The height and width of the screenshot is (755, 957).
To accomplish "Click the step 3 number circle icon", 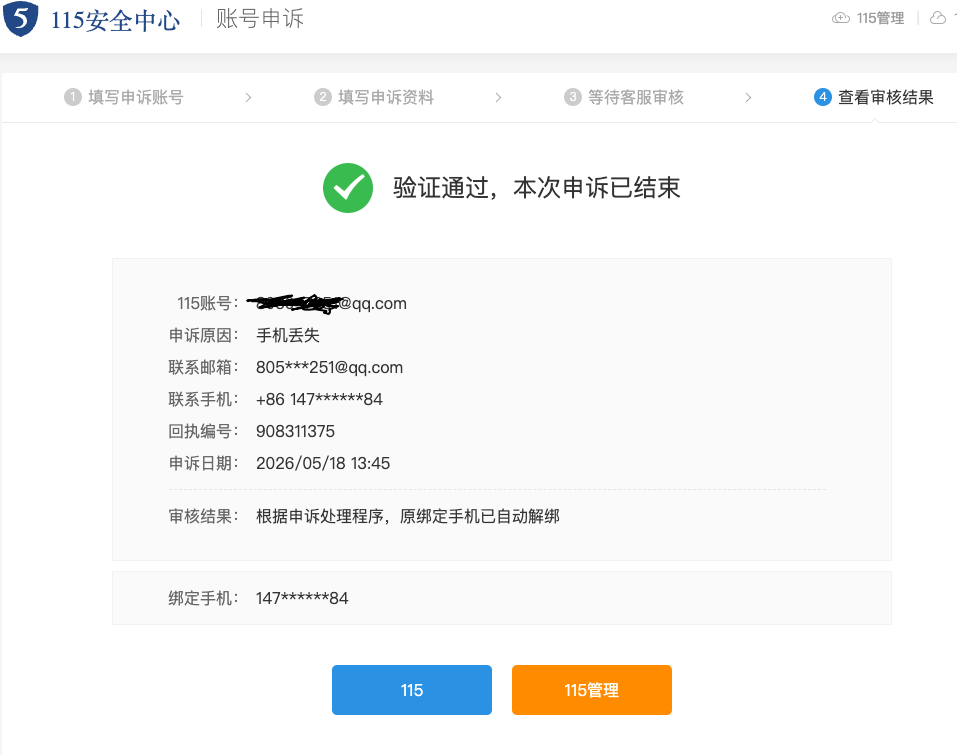I will point(573,97).
